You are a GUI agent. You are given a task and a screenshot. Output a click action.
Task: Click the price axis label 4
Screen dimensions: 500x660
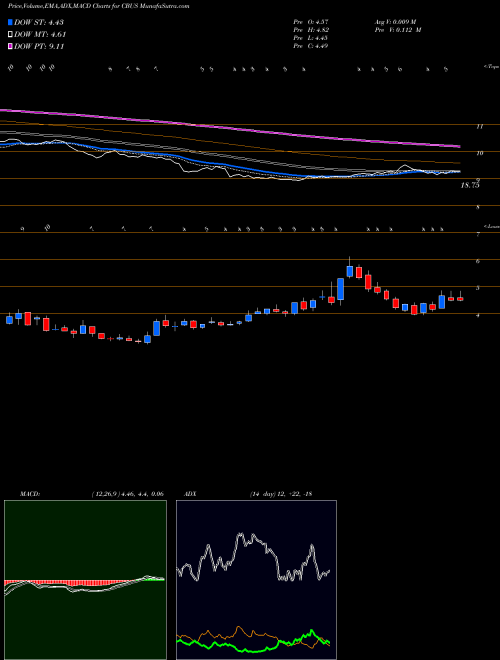(478, 315)
